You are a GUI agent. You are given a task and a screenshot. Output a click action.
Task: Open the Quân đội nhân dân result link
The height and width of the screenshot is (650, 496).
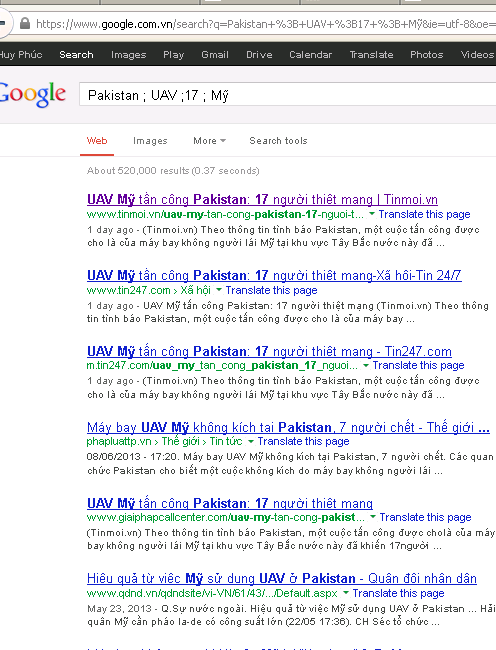point(282,578)
